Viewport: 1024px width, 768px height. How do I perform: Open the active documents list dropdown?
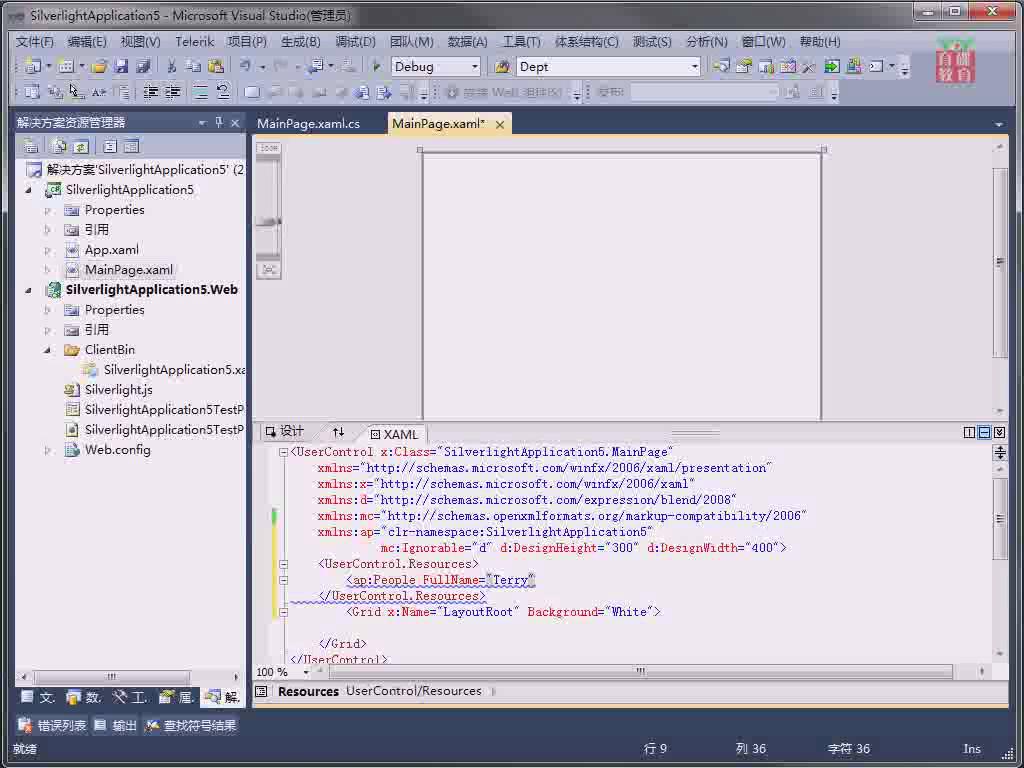point(999,124)
